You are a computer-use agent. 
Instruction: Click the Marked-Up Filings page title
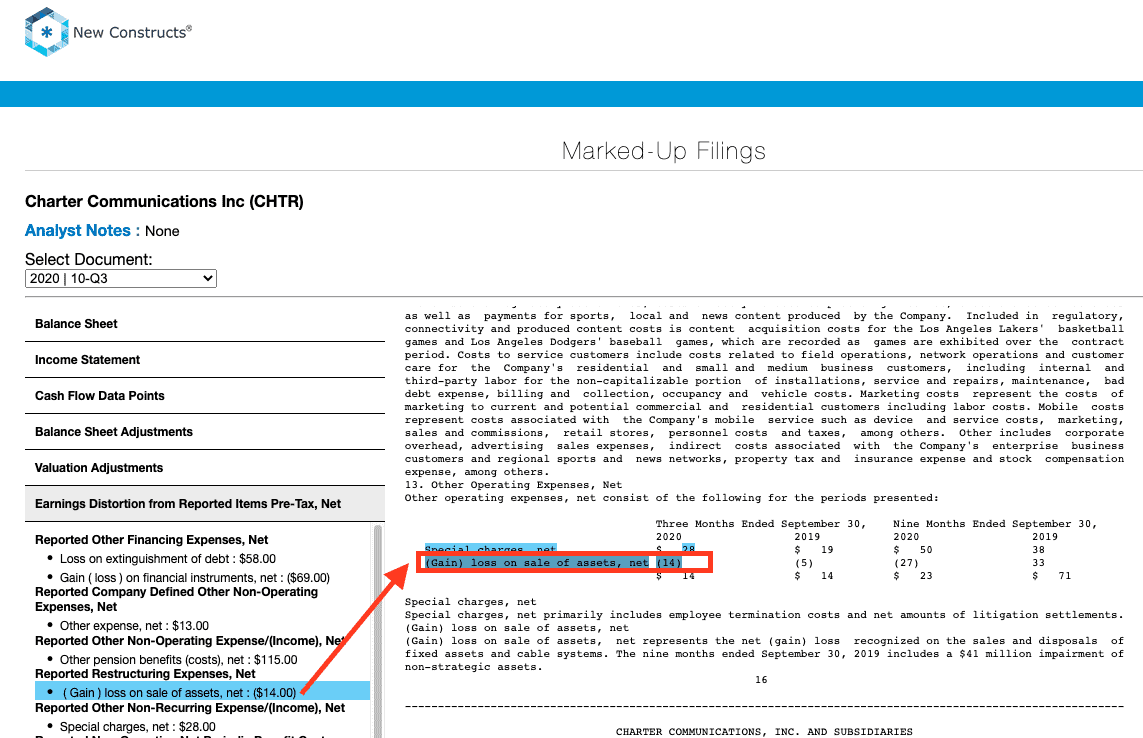(663, 151)
